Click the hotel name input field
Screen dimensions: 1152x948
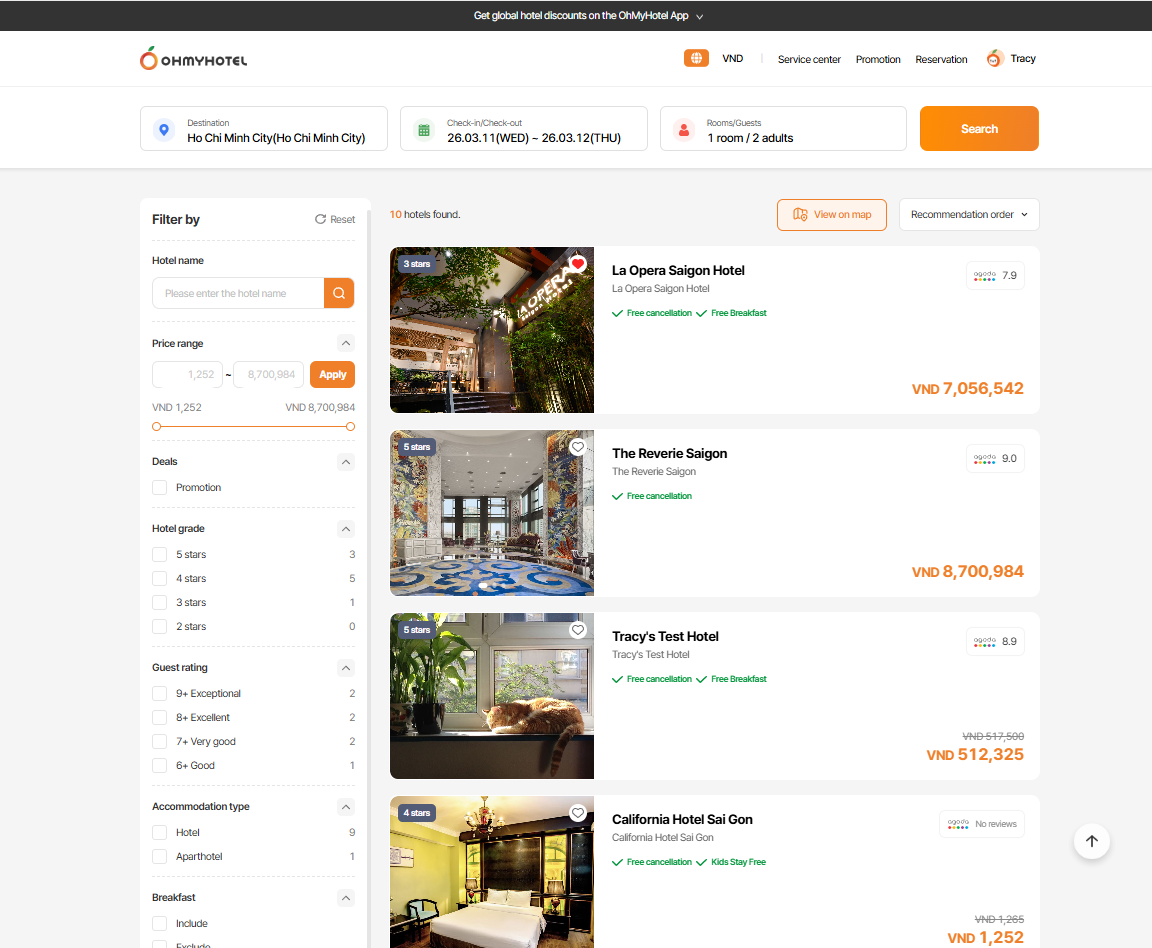point(238,293)
